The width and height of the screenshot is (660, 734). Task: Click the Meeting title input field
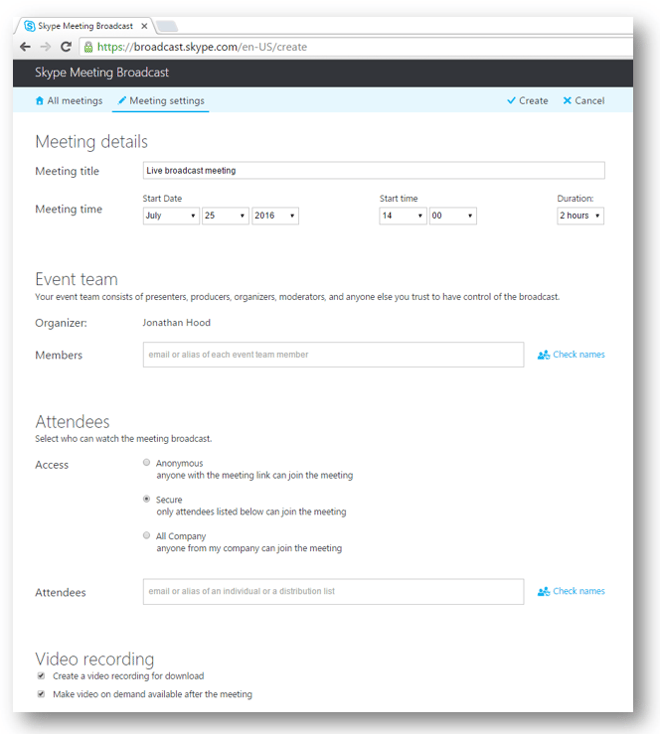click(x=374, y=170)
